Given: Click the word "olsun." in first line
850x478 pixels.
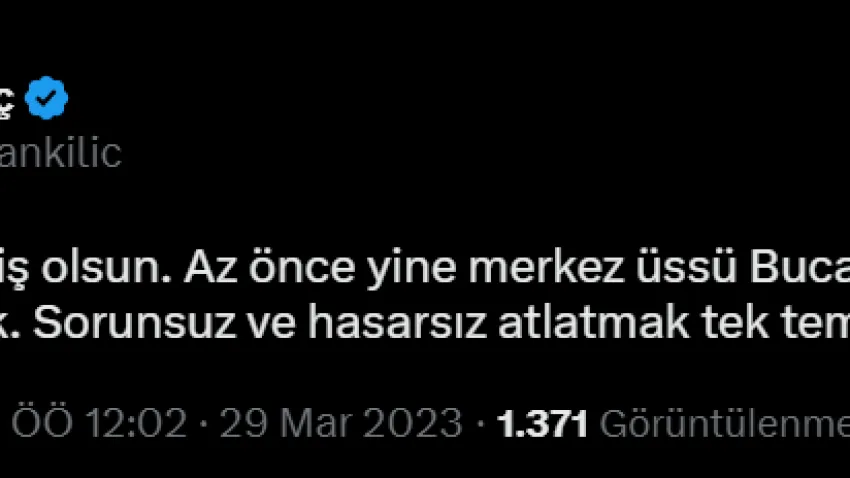Looking at the screenshot, I should point(106,268).
